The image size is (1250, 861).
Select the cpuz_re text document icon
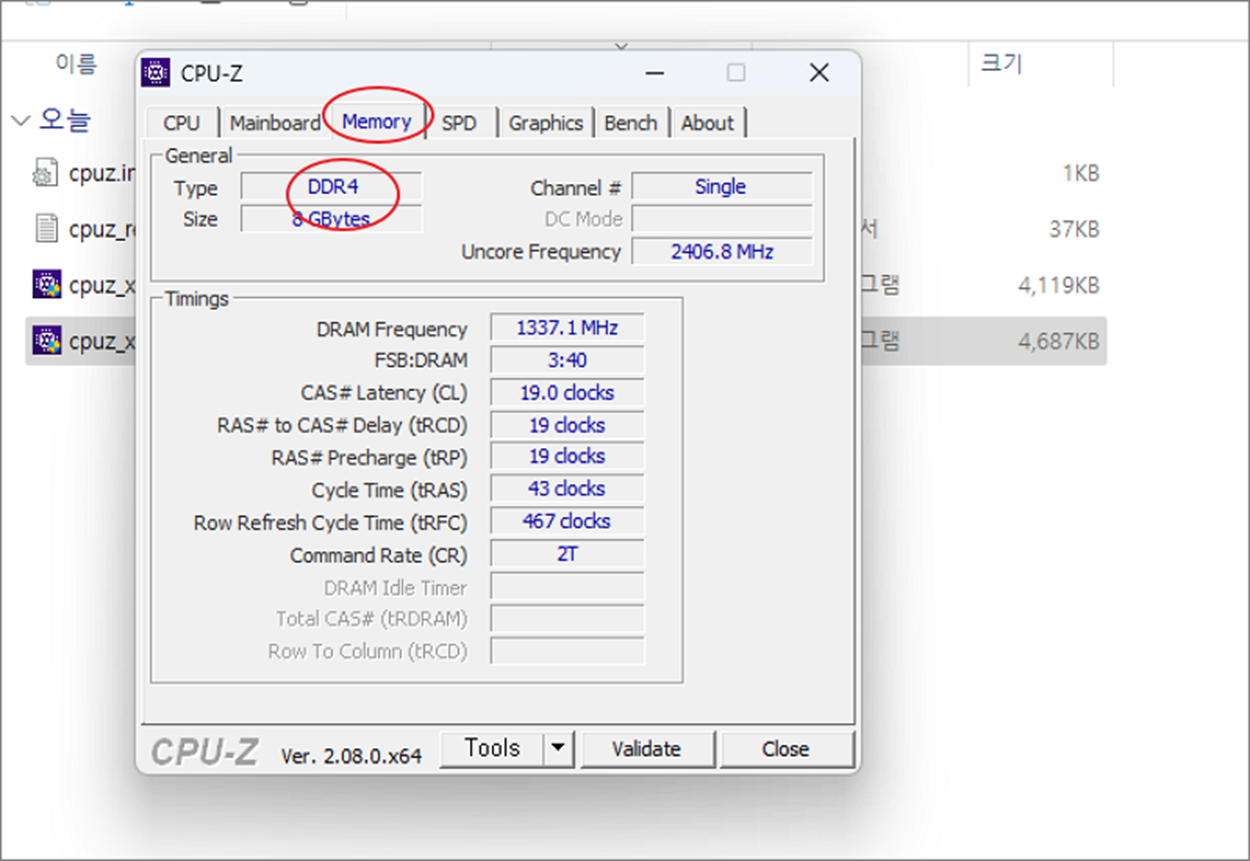pos(46,229)
